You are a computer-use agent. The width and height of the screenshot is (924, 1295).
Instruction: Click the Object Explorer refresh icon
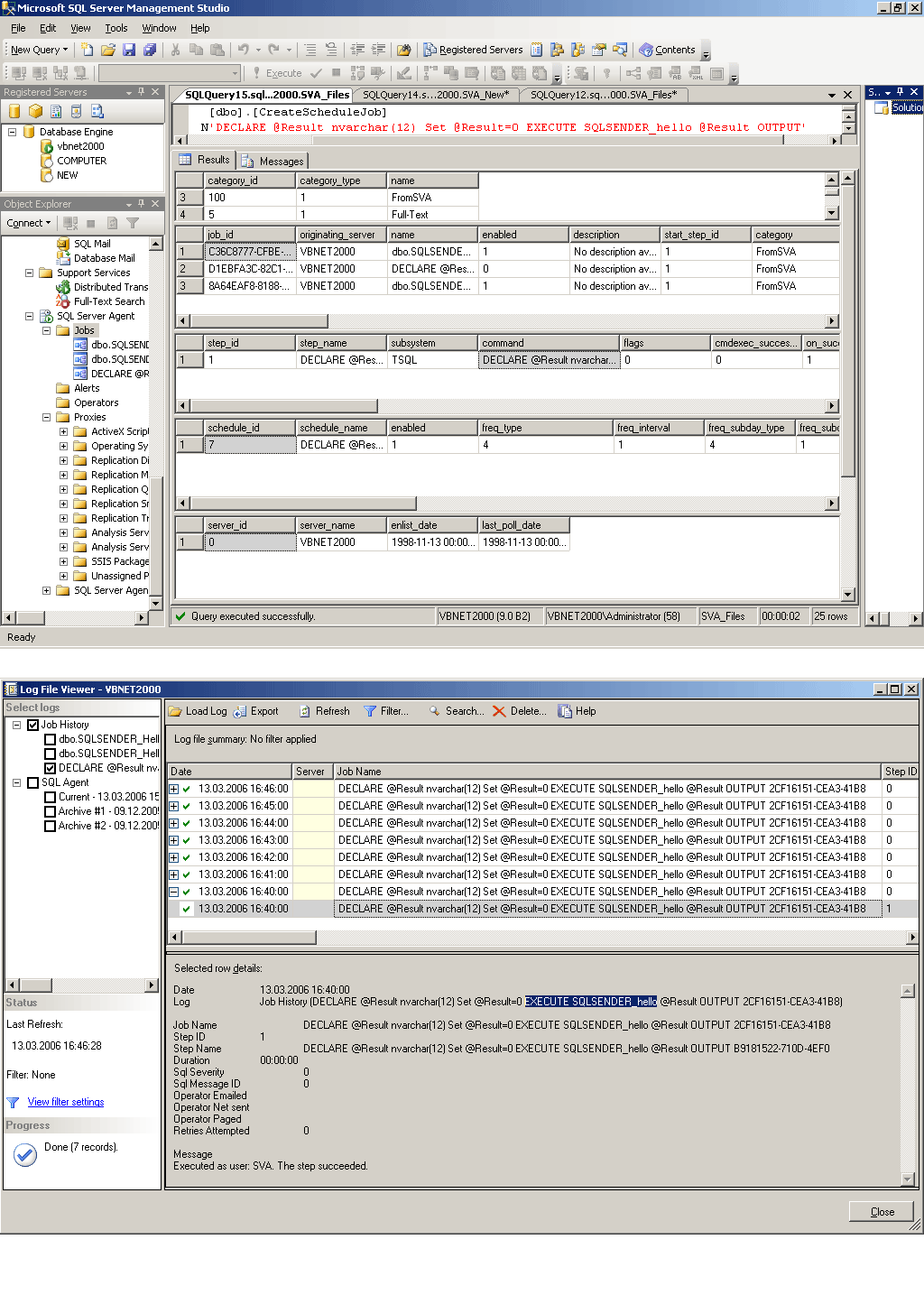(x=112, y=223)
